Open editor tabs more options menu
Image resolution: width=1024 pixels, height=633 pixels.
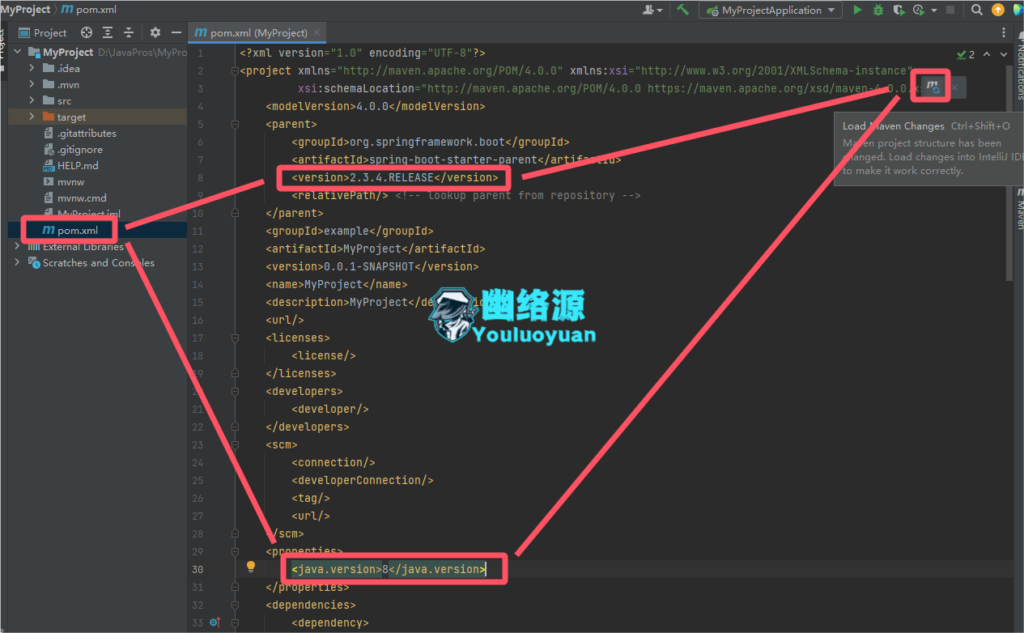1004,33
